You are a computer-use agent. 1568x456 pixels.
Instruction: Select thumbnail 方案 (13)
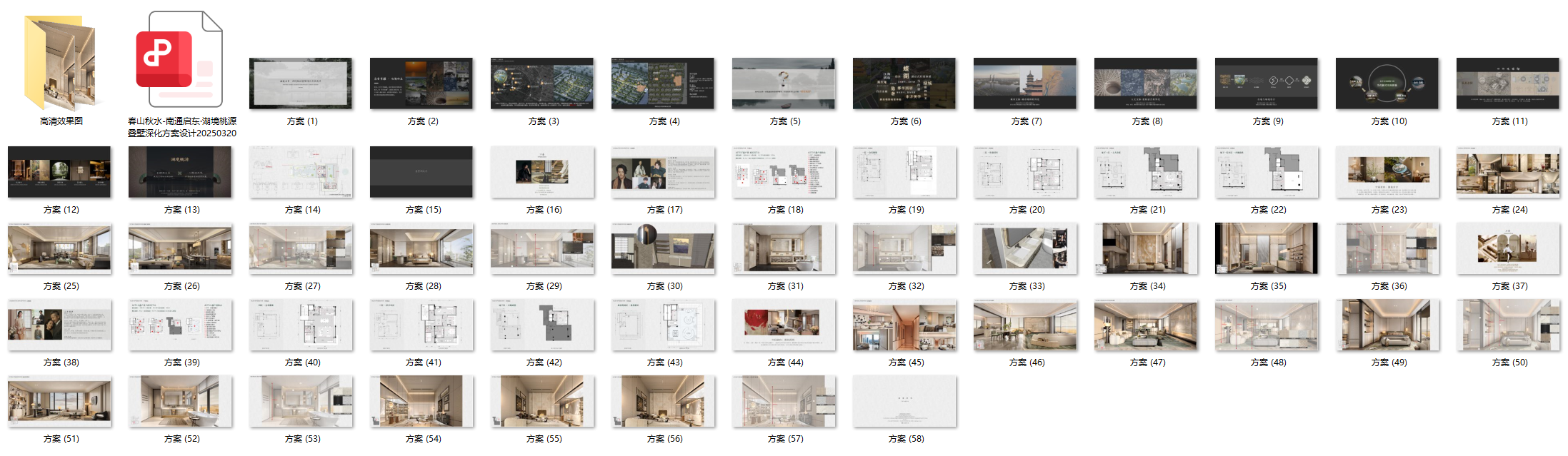180,172
